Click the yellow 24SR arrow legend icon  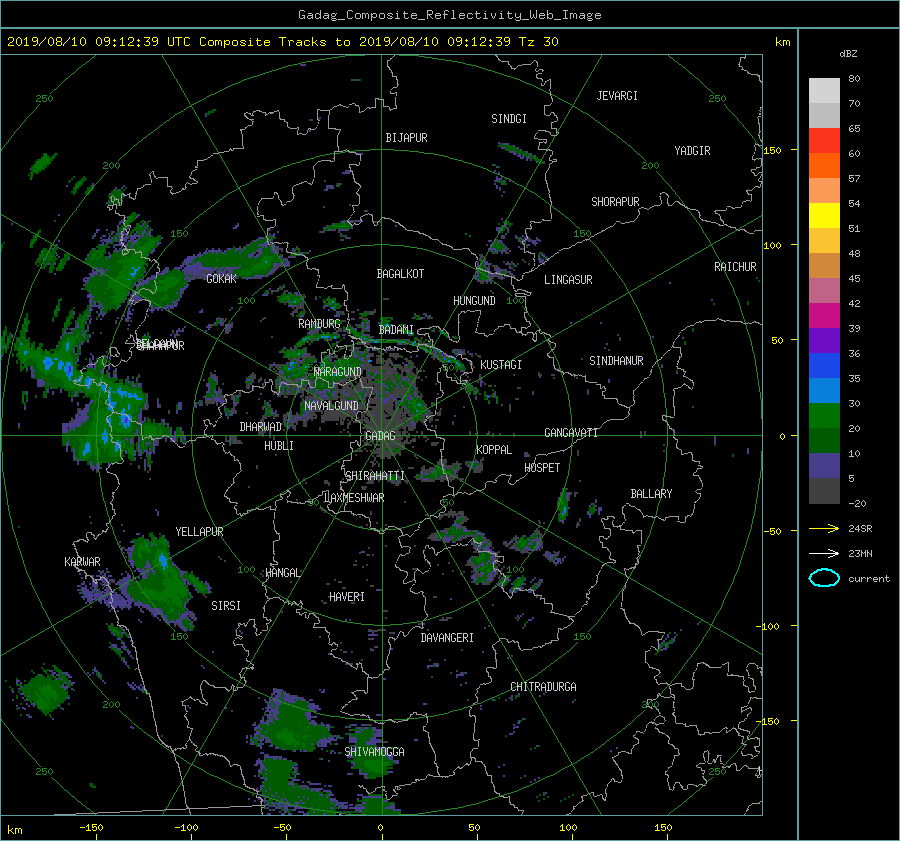click(824, 528)
